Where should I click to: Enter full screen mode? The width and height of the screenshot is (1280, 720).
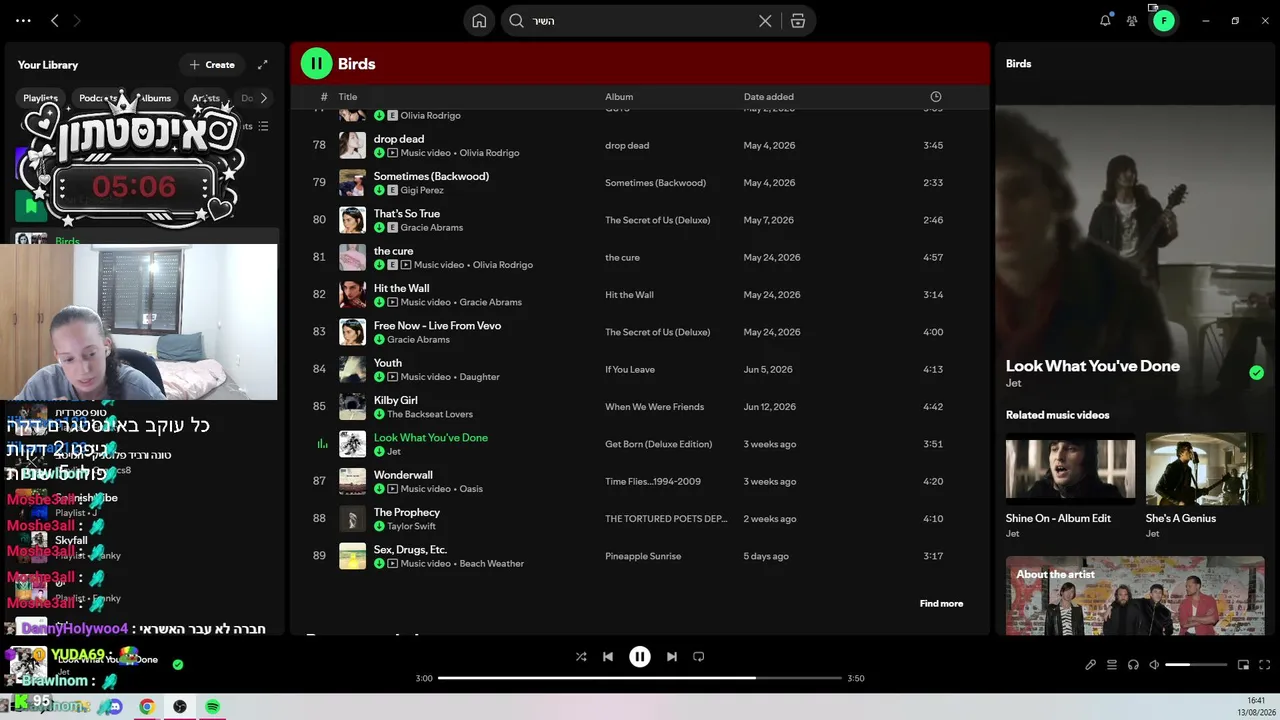(1265, 665)
